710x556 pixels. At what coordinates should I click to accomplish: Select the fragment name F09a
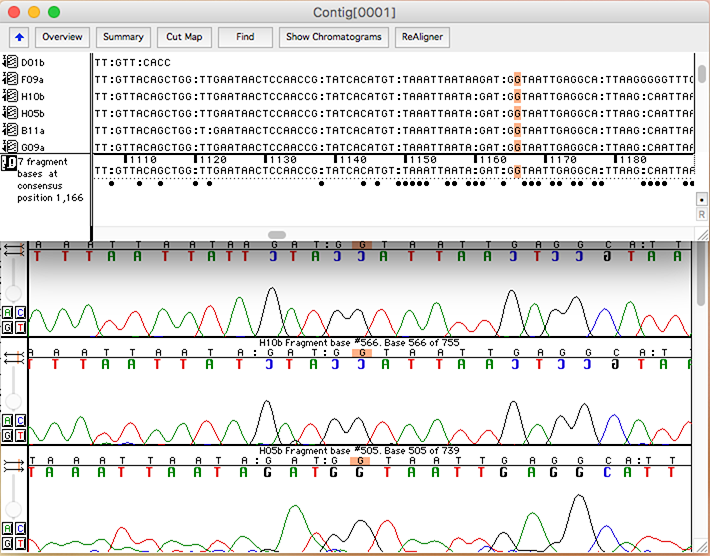[x=32, y=80]
